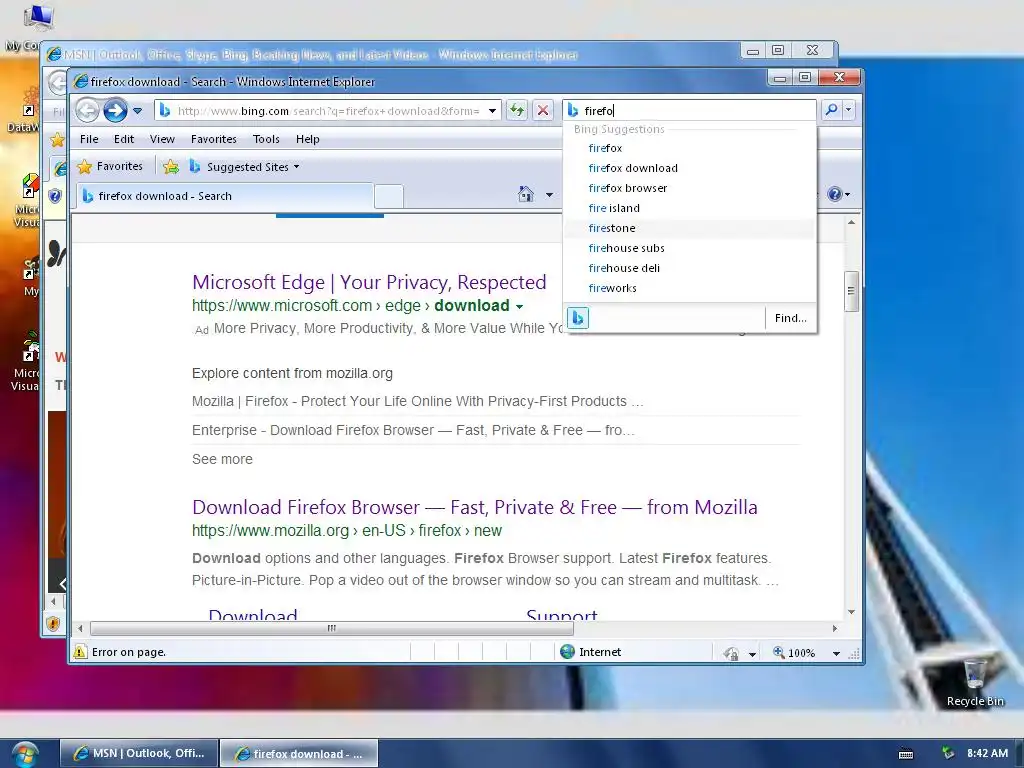
Task: Click Find... in the search dropdown
Action: pyautogui.click(x=790, y=318)
